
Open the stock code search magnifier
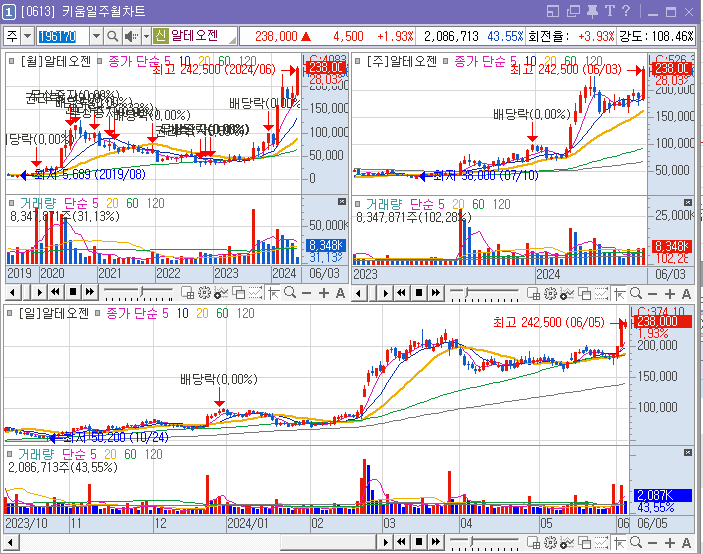(x=113, y=36)
